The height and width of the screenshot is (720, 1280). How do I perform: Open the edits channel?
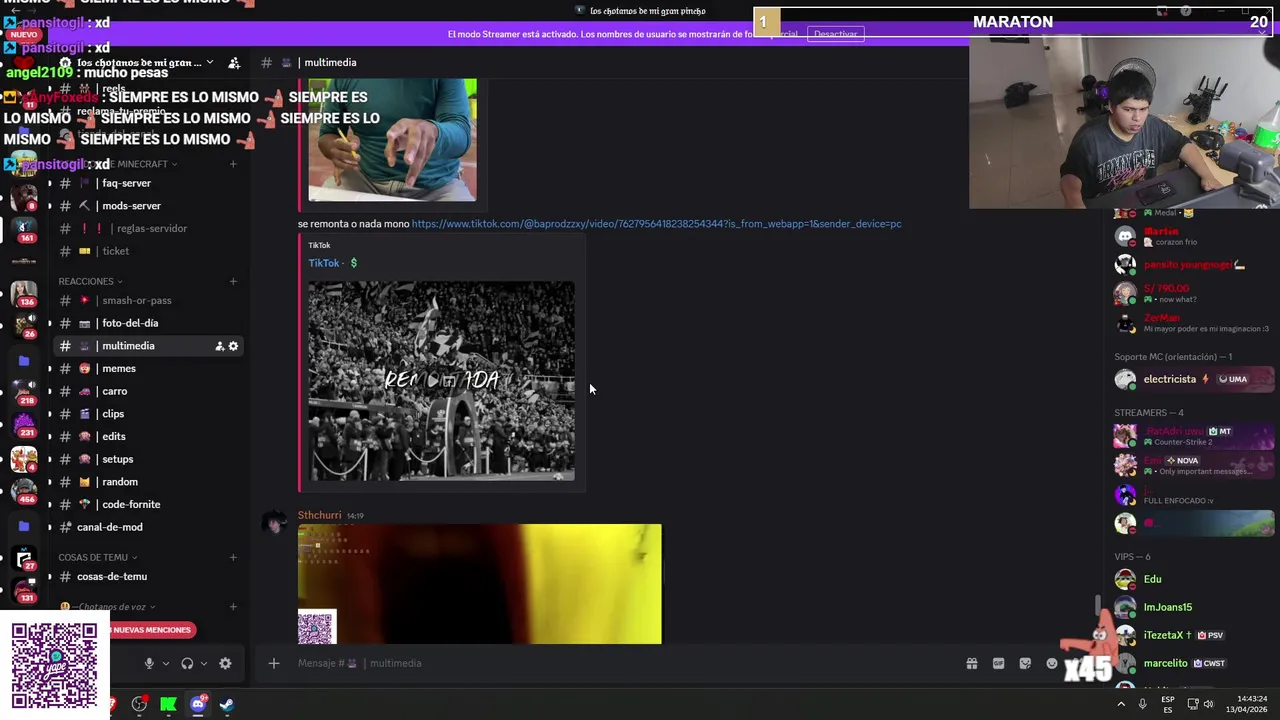[x=148, y=436]
